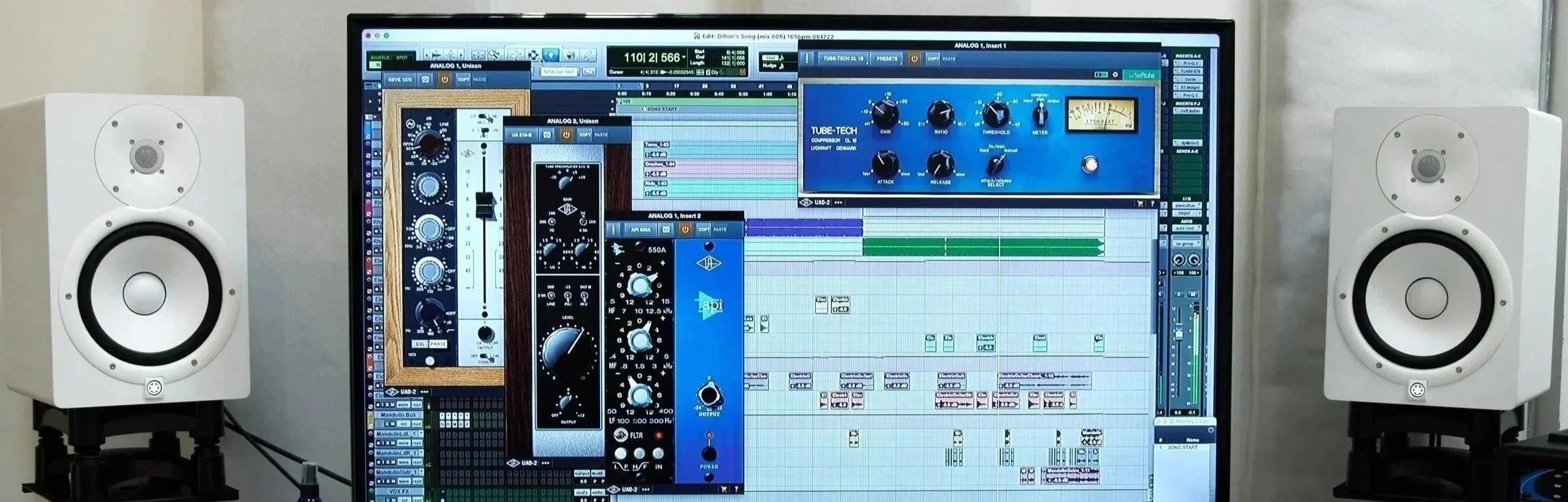Open the dpMeter5 insert slot
1568x502 pixels.
[1188, 143]
